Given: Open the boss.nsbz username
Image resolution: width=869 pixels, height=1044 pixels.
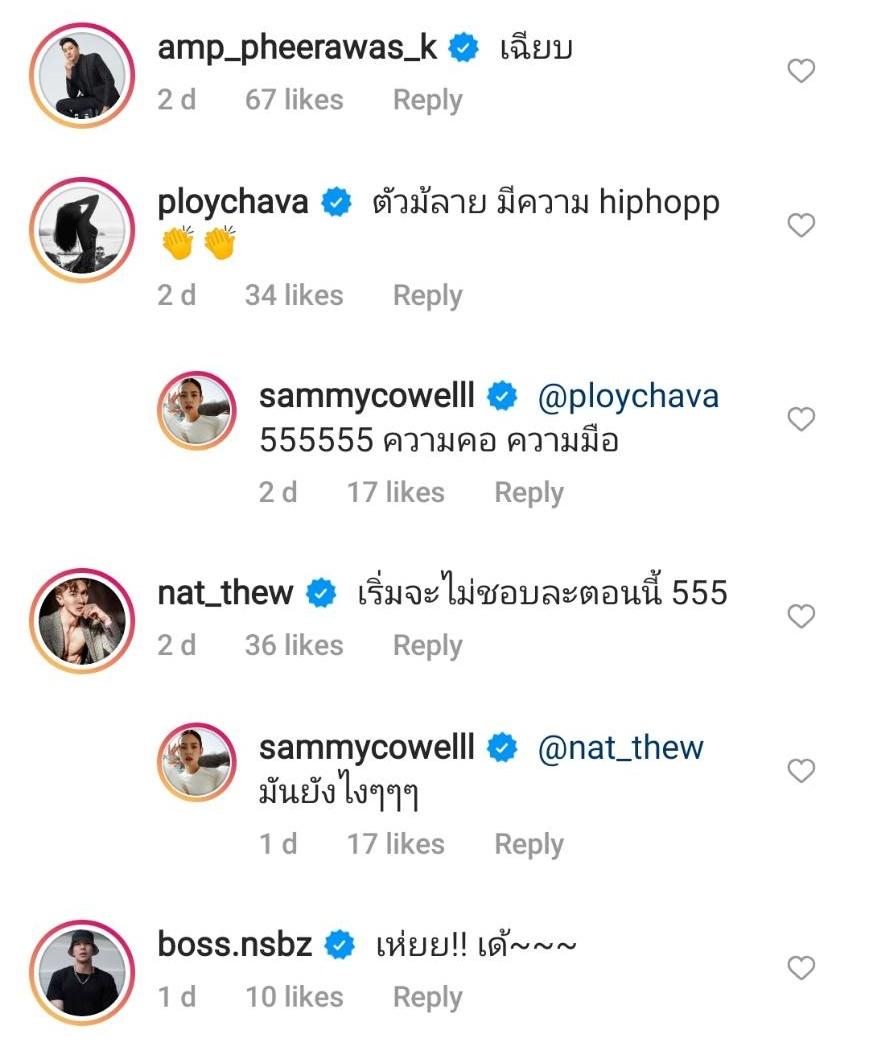Looking at the screenshot, I should point(235,944).
